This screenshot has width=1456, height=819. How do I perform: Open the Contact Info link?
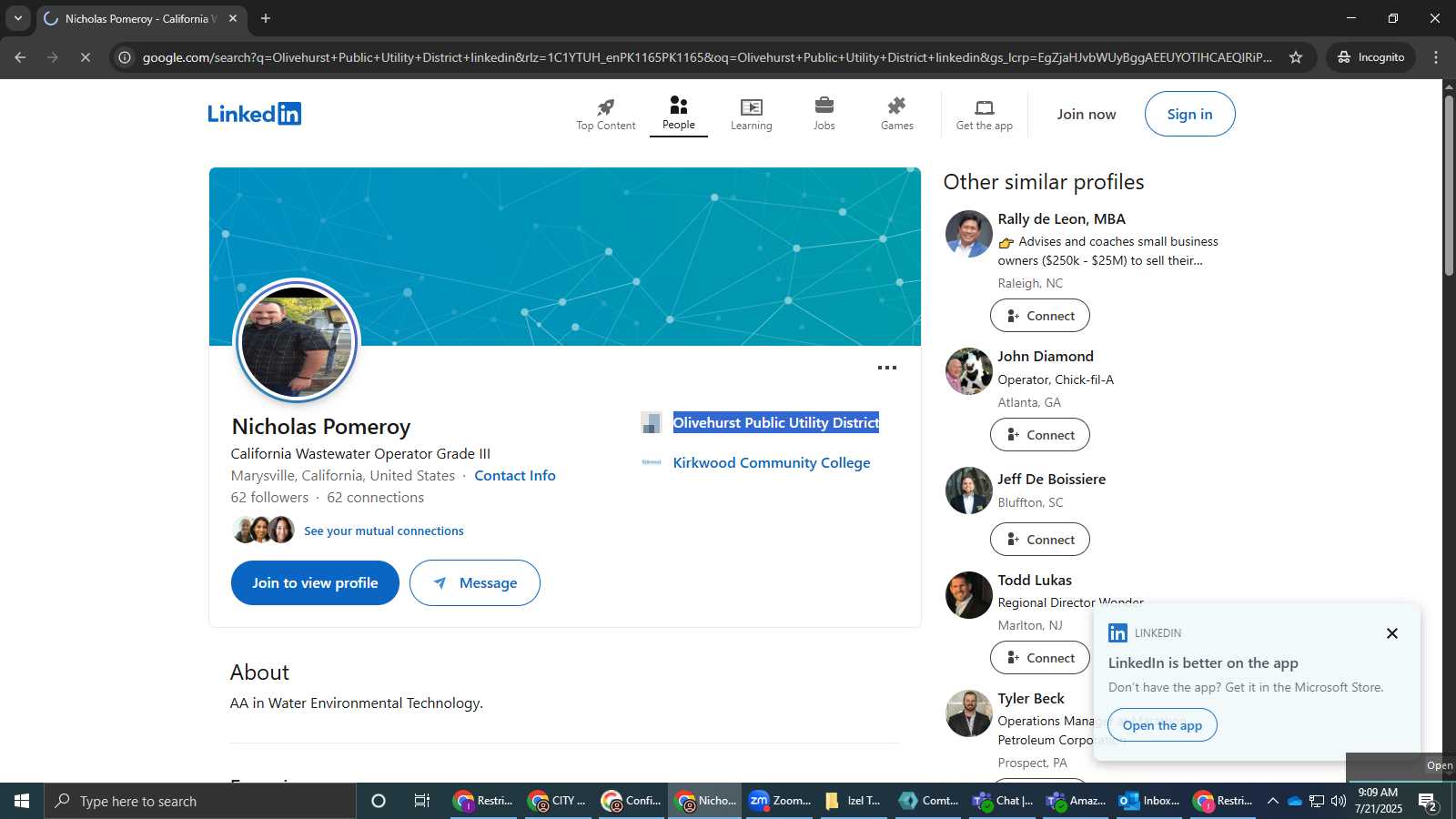coord(515,475)
